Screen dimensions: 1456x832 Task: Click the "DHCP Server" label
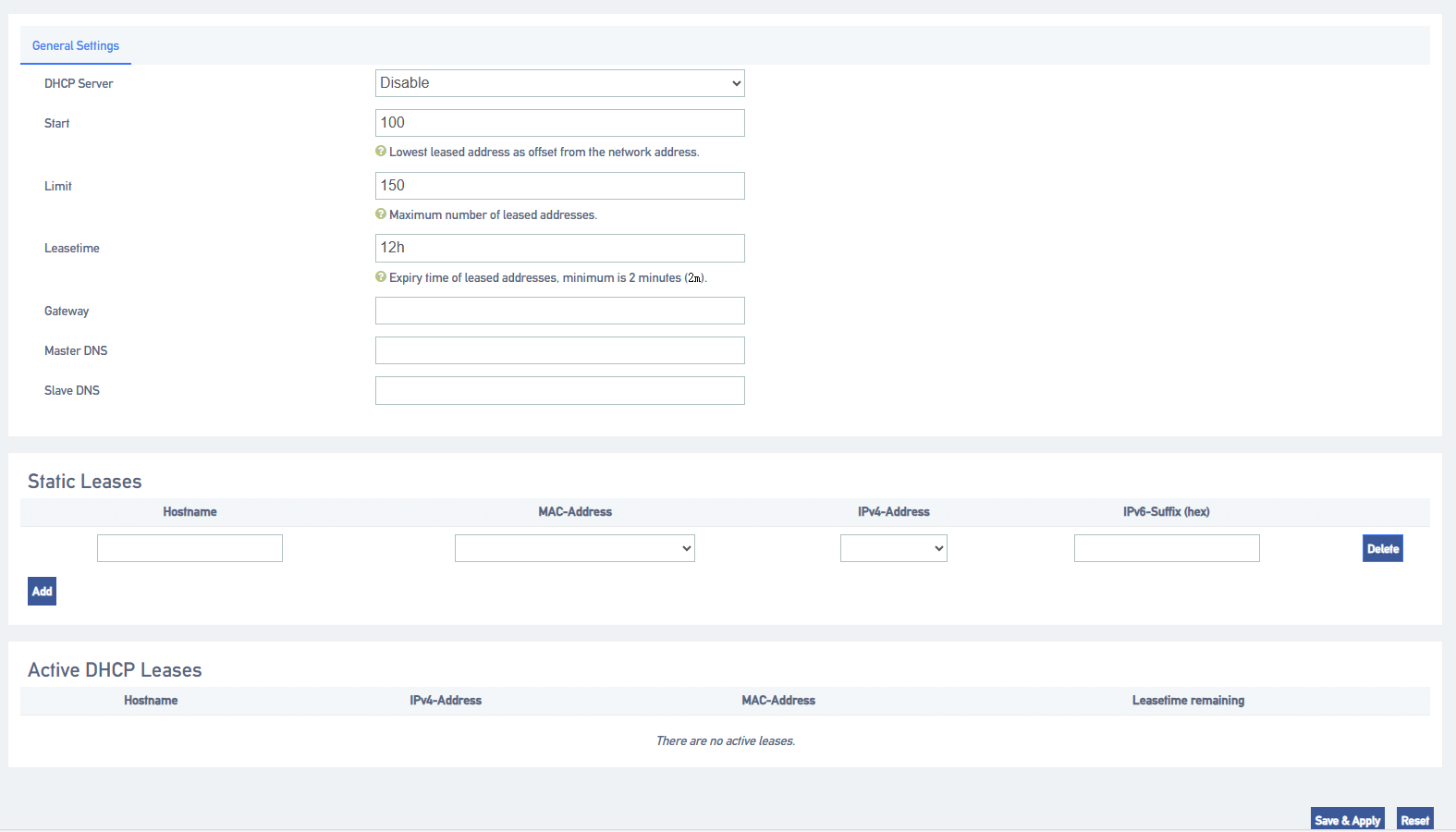[79, 83]
